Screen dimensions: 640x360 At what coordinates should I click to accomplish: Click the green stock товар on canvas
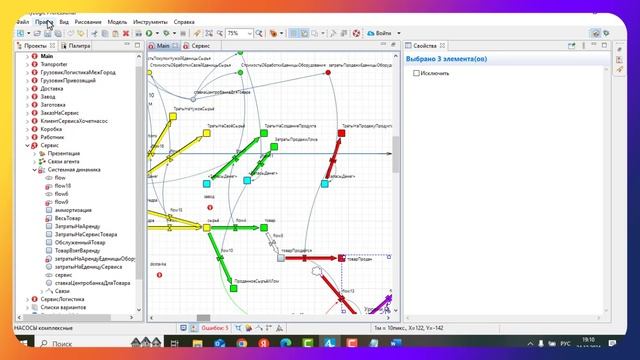(x=264, y=227)
